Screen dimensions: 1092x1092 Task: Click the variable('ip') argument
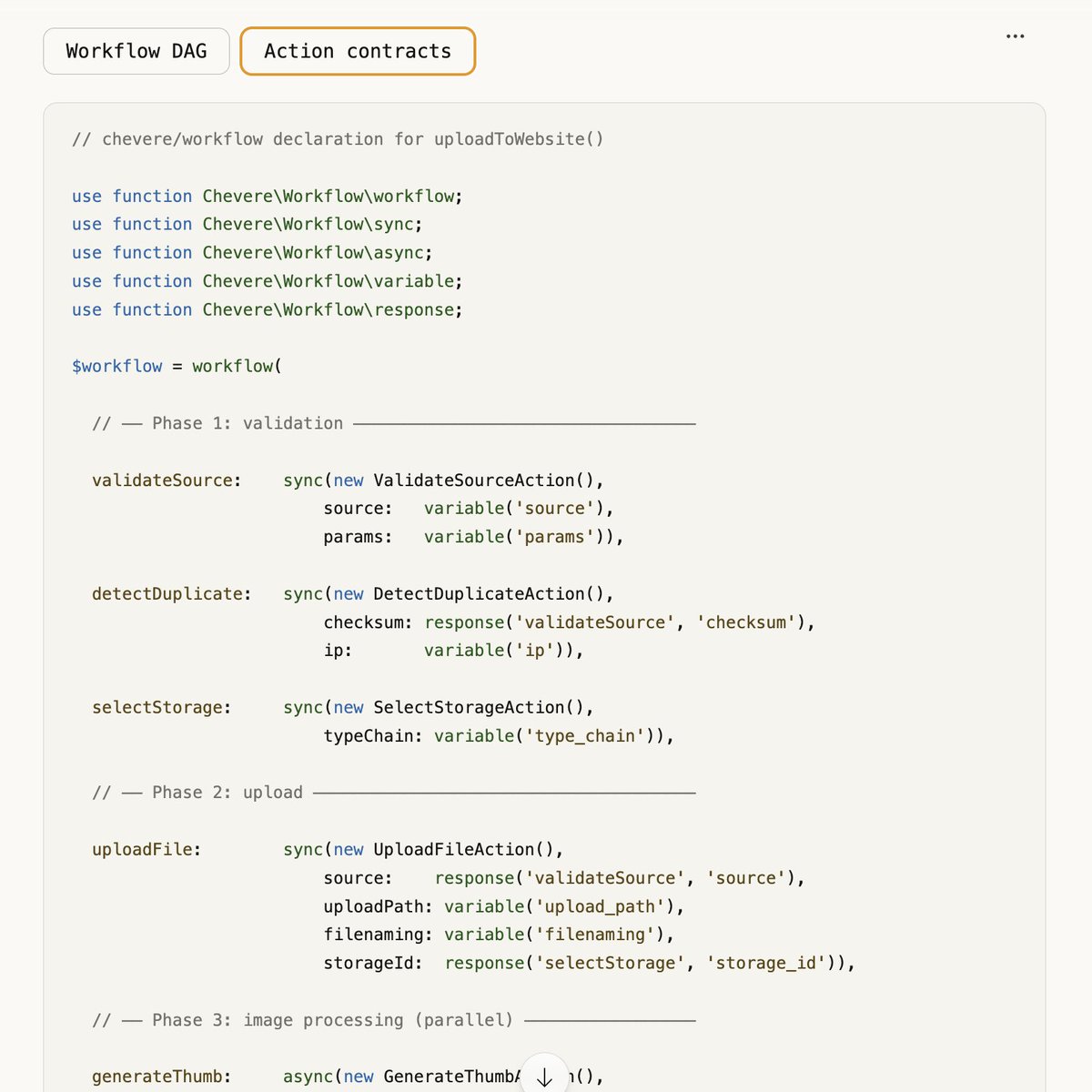point(499,651)
